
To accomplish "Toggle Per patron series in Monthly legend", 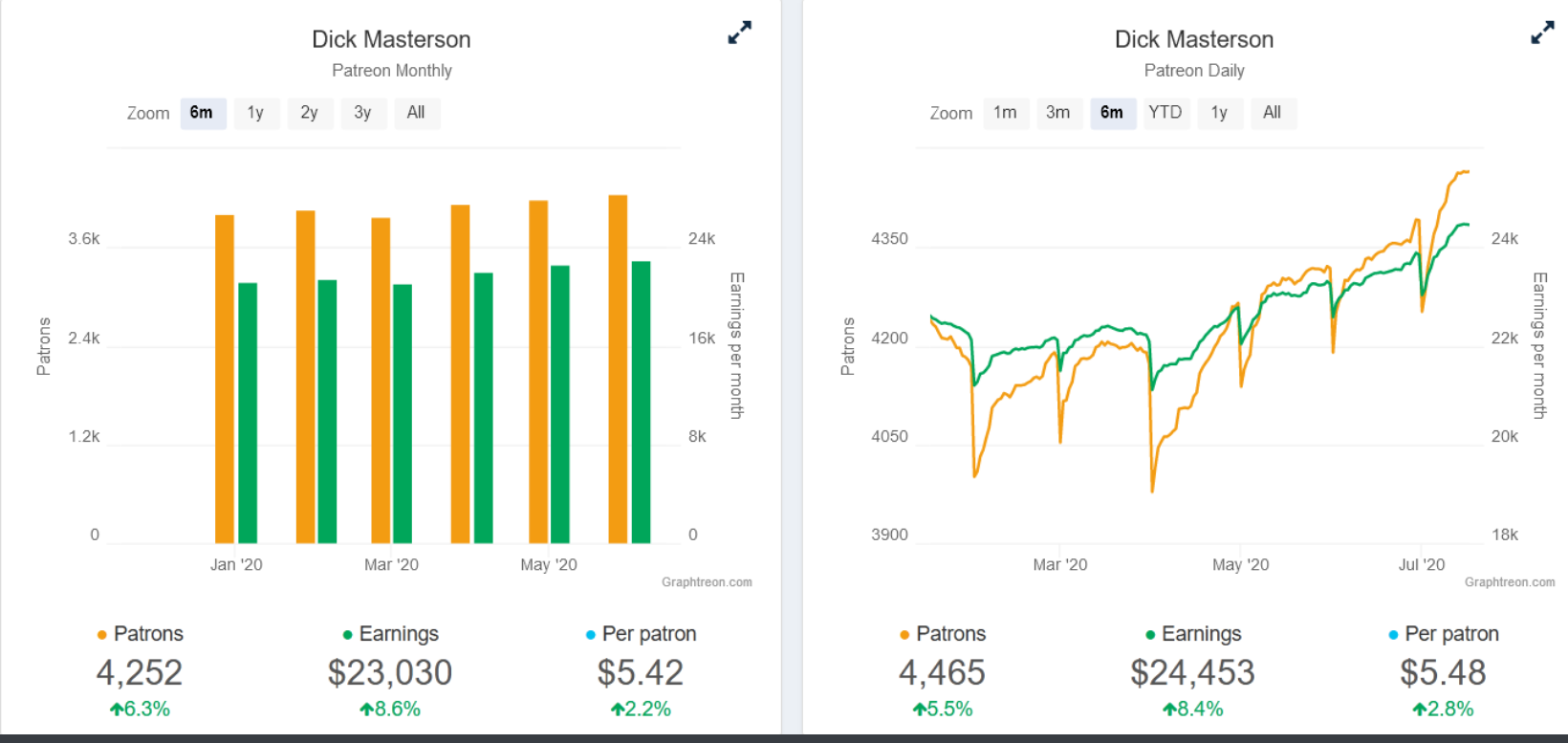I will tap(641, 634).
